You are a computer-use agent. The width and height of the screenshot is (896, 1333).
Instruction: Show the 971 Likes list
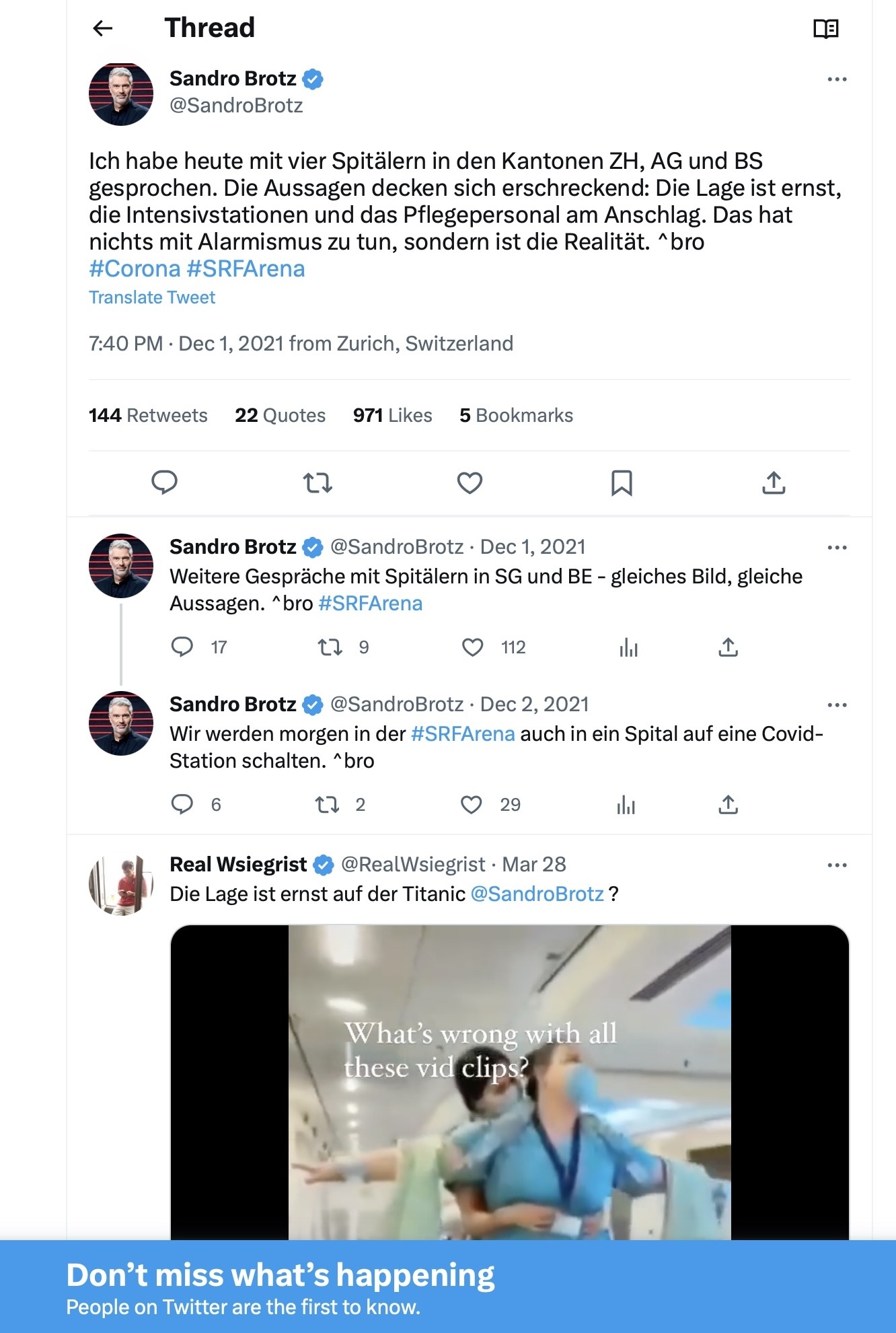point(392,415)
